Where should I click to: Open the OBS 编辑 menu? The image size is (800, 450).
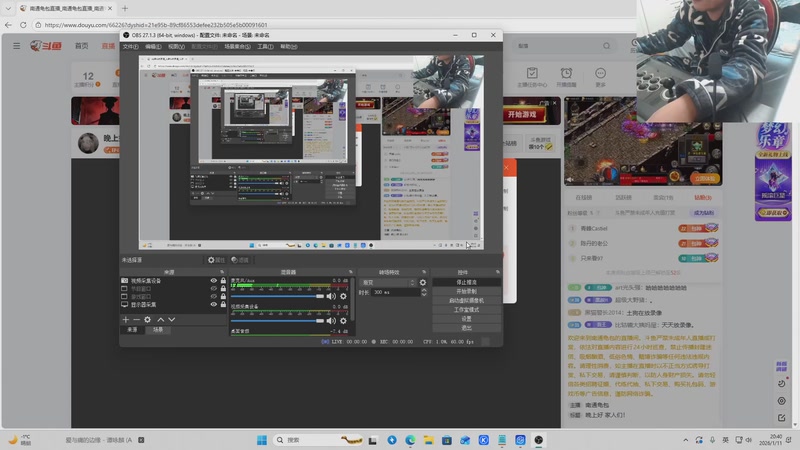coord(153,46)
